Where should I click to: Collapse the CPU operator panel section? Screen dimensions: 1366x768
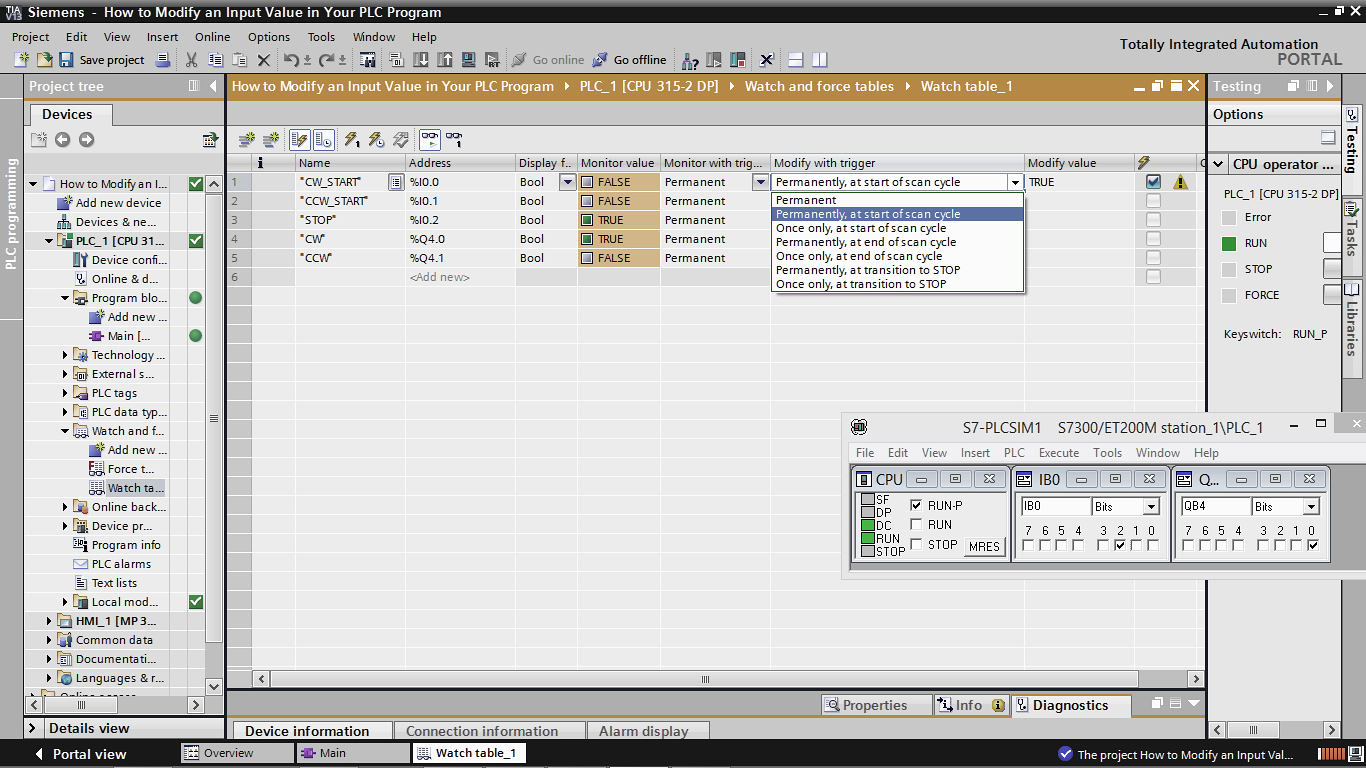pyautogui.click(x=1219, y=164)
